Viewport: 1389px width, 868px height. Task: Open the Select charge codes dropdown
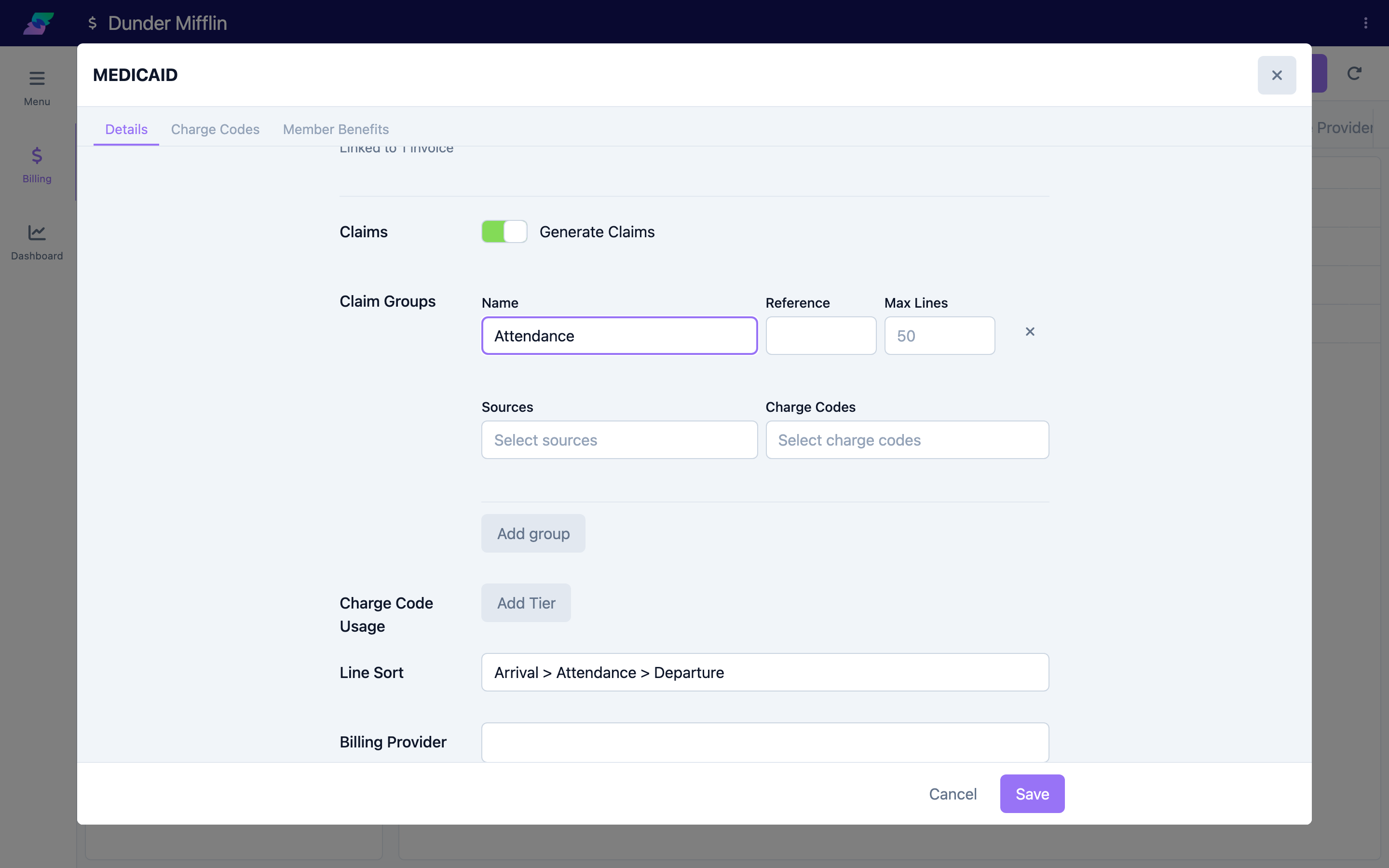(907, 440)
